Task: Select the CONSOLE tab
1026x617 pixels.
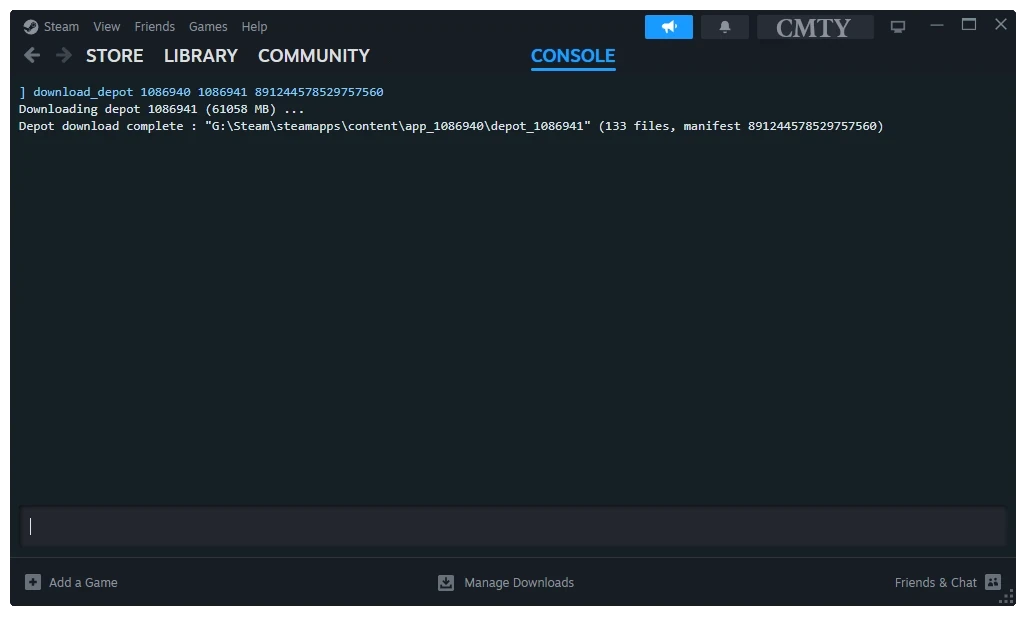Action: click(573, 56)
